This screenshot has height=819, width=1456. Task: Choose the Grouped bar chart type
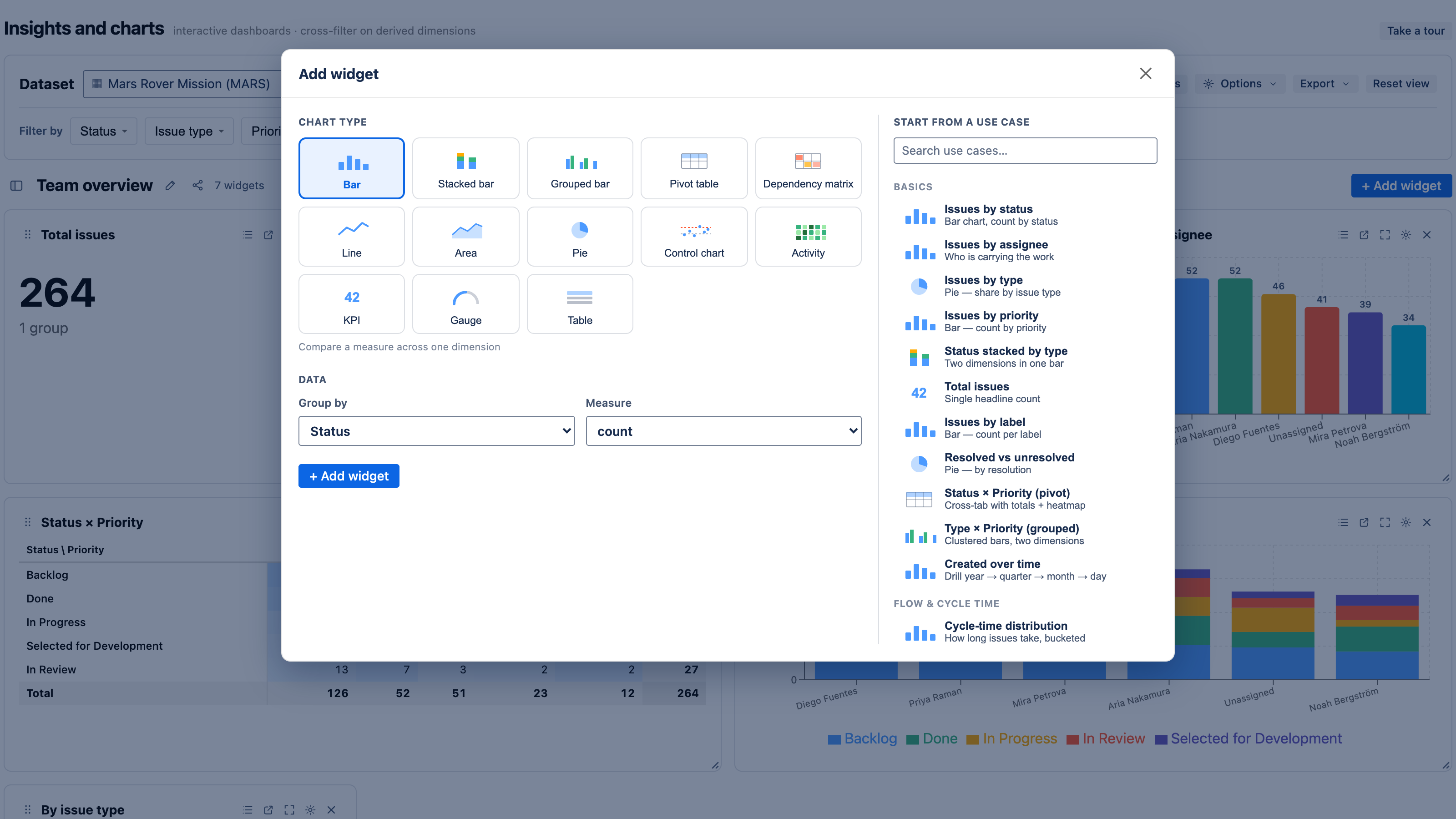[x=579, y=168]
